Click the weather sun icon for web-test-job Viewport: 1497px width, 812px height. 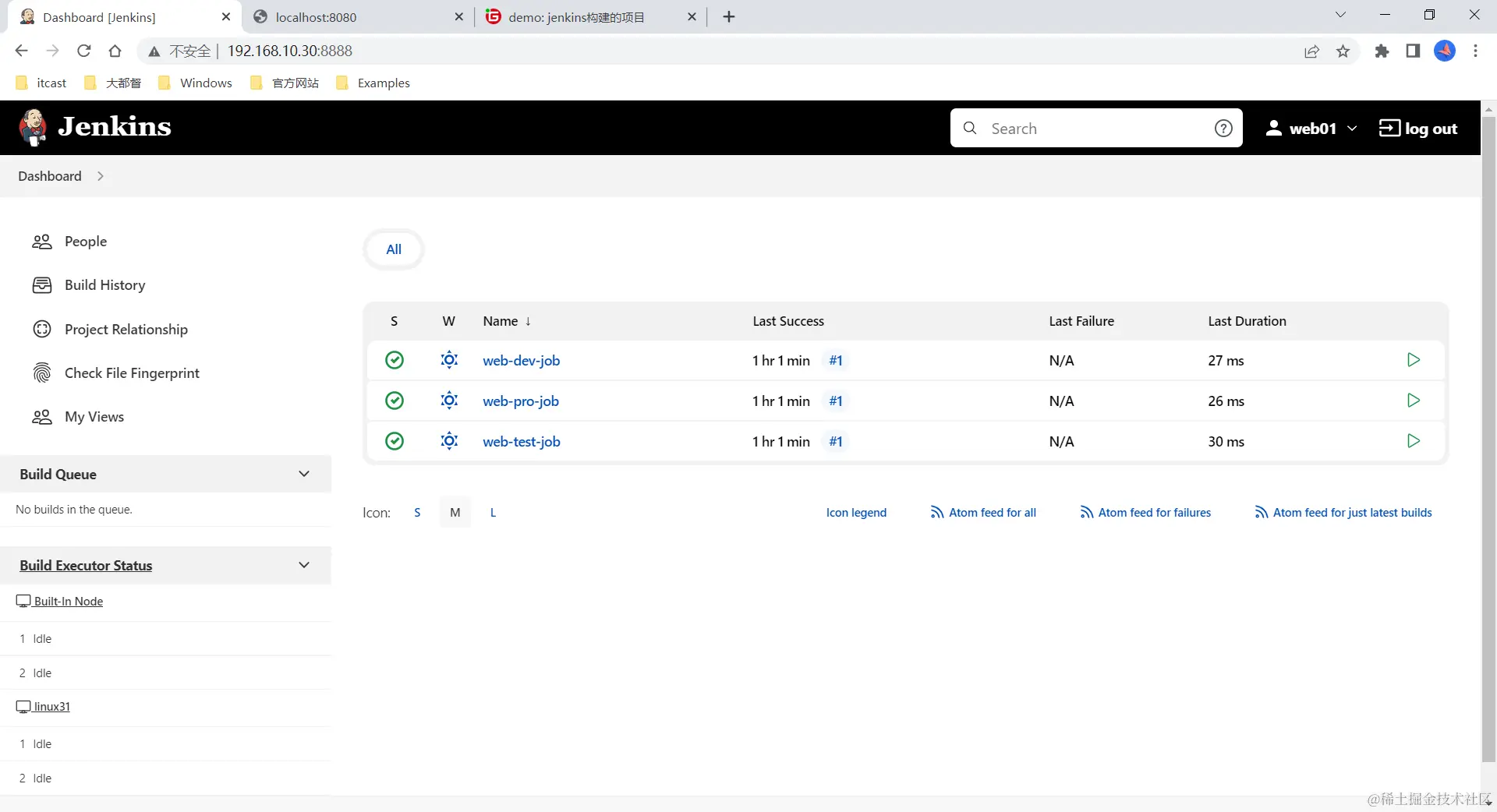(449, 441)
